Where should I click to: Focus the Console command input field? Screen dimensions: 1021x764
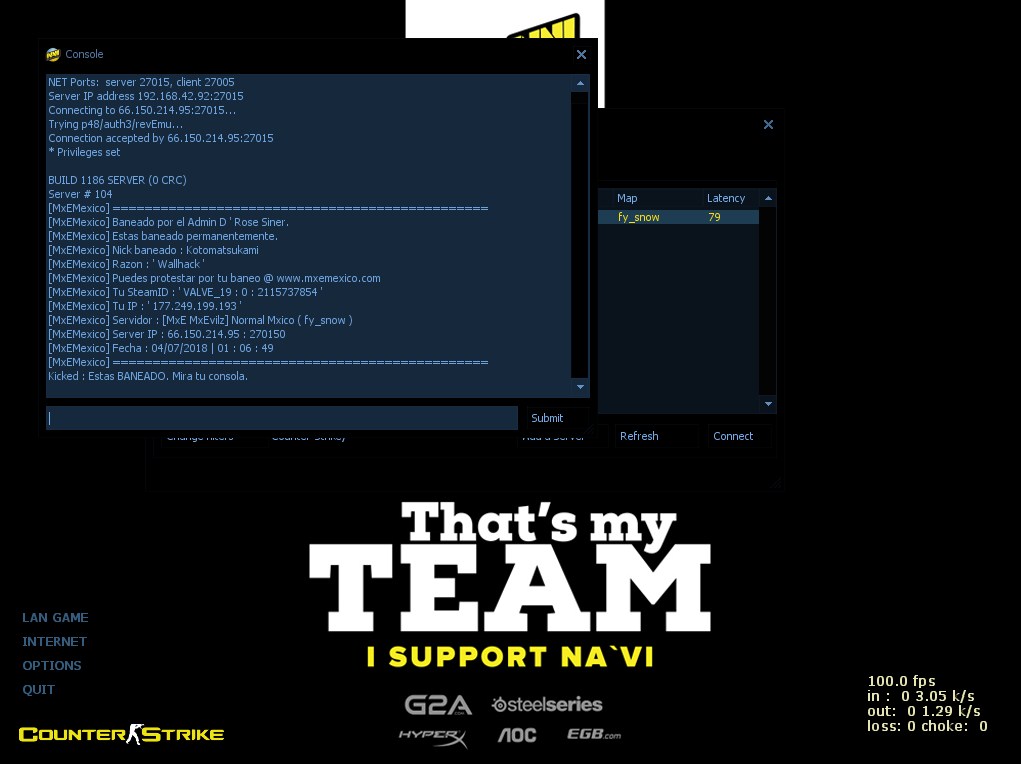[282, 418]
